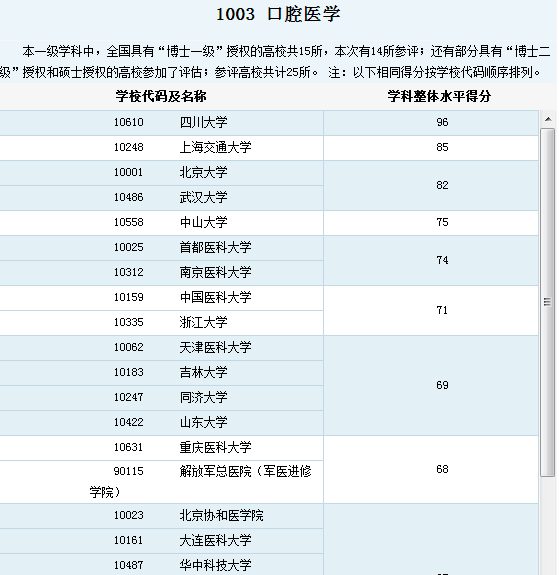Screen dimensions: 559x575
Task: Select school code 10159
Action: coord(128,297)
